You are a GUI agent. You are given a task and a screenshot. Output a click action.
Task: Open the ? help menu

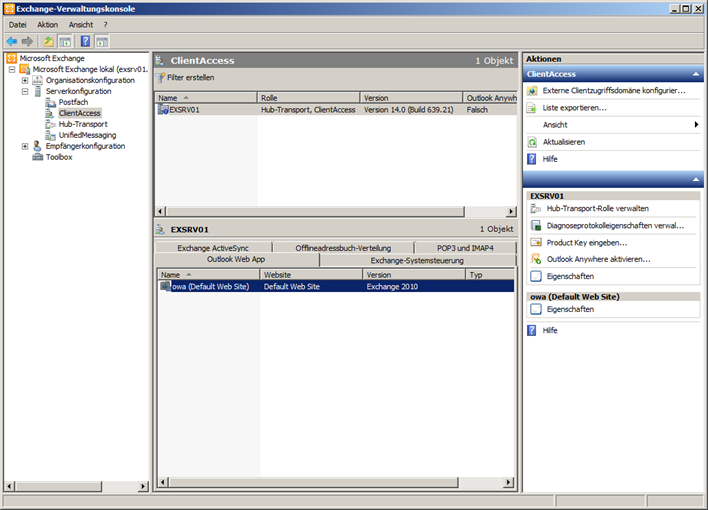pos(105,25)
